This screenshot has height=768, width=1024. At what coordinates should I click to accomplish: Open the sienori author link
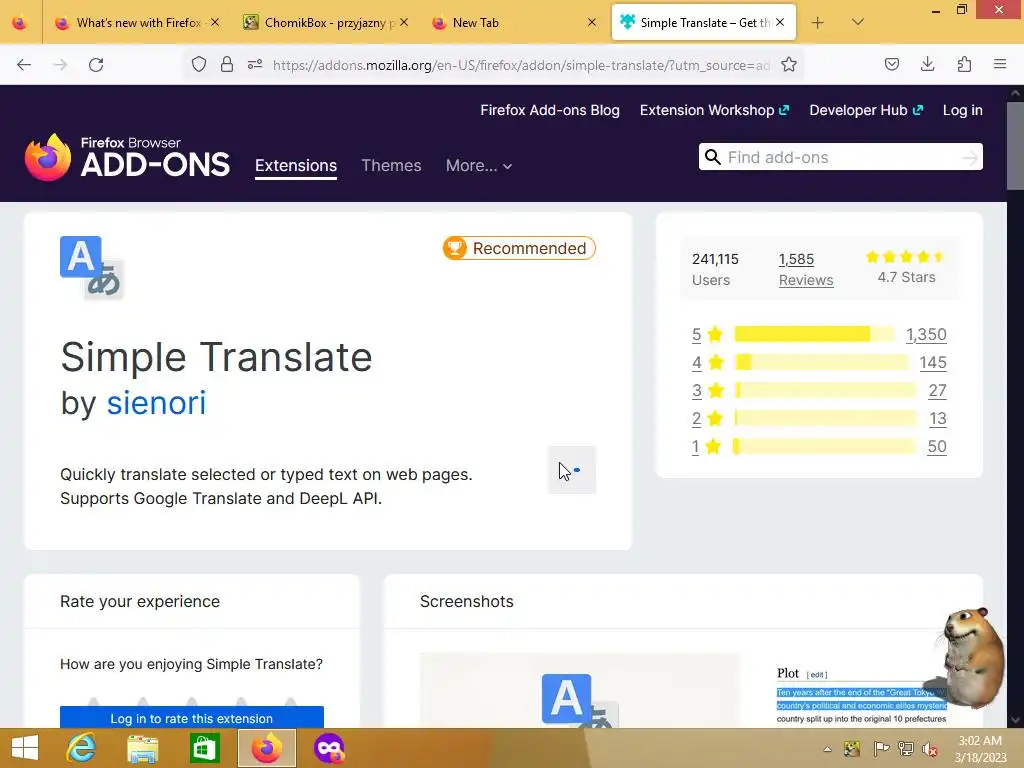tap(156, 402)
